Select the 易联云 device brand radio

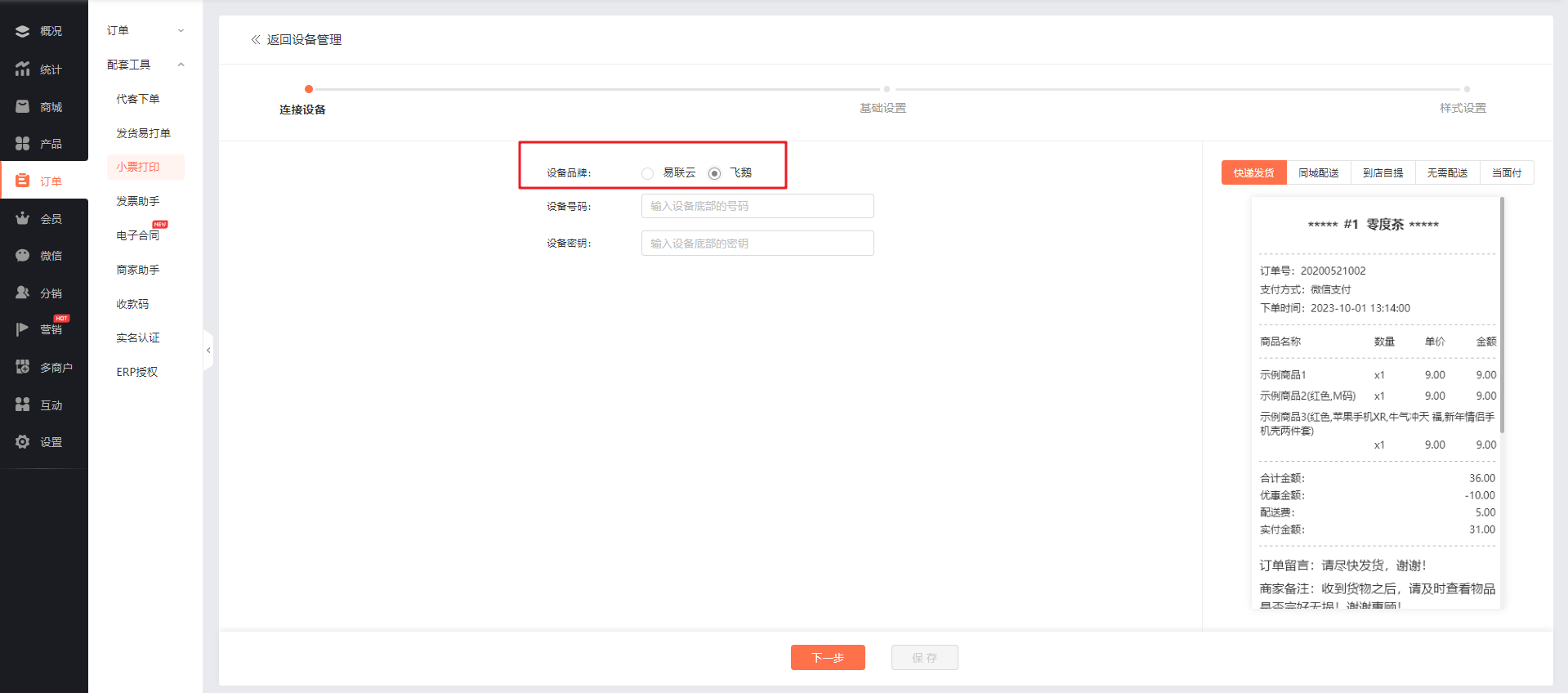647,173
